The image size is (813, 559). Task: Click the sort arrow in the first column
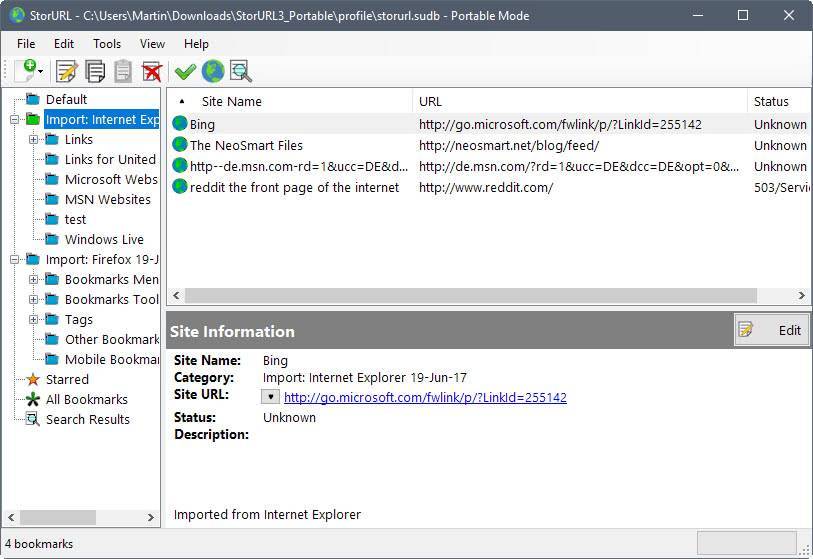pos(182,101)
